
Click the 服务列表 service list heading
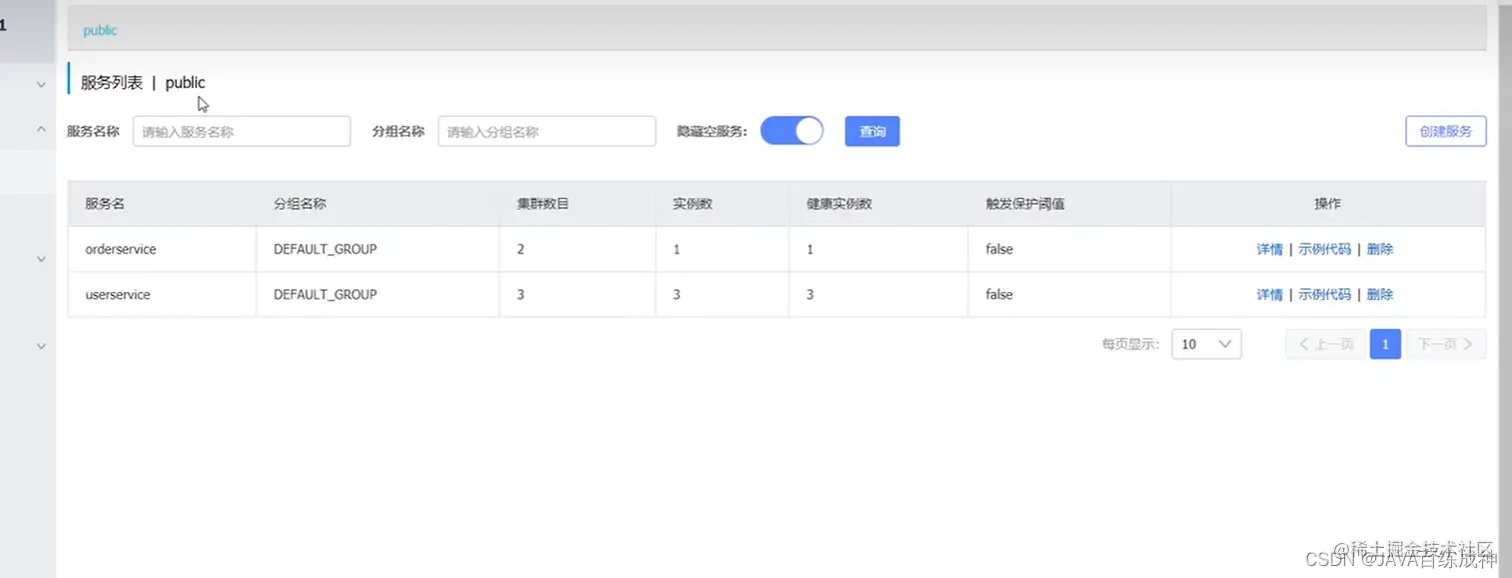click(x=109, y=82)
